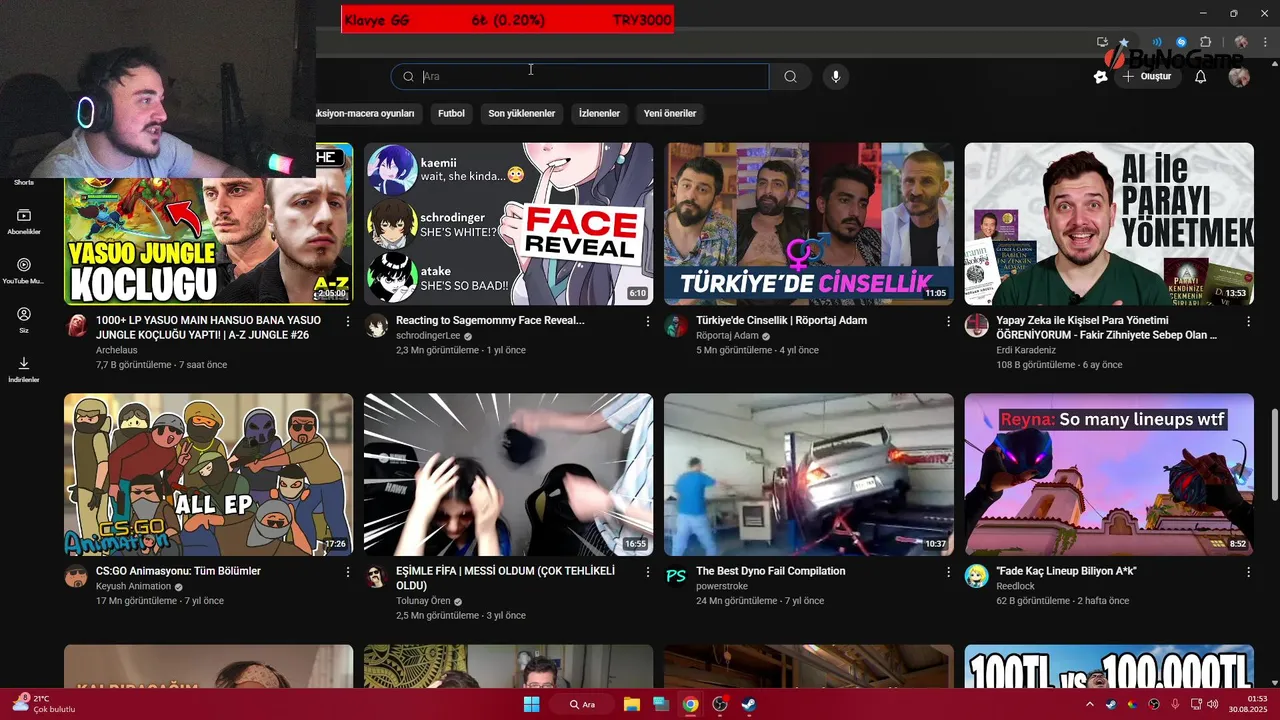Viewport: 1280px width, 720px height.
Task: Show hidden system tray icons chevron
Action: [x=1090, y=704]
